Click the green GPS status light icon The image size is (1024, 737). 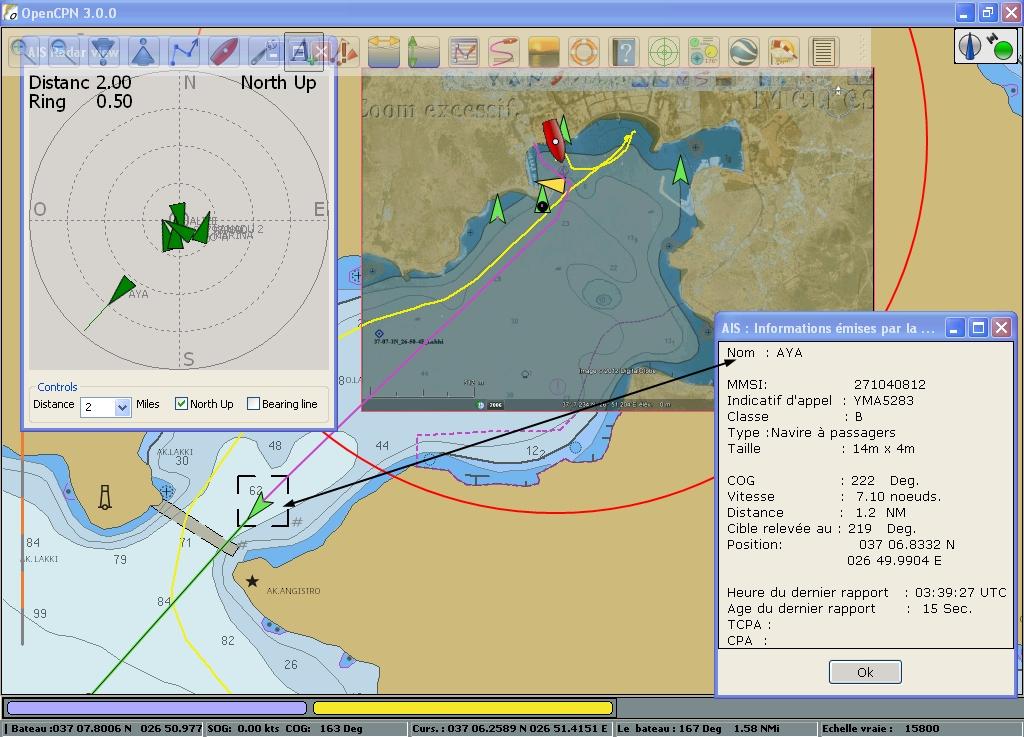click(x=1003, y=50)
